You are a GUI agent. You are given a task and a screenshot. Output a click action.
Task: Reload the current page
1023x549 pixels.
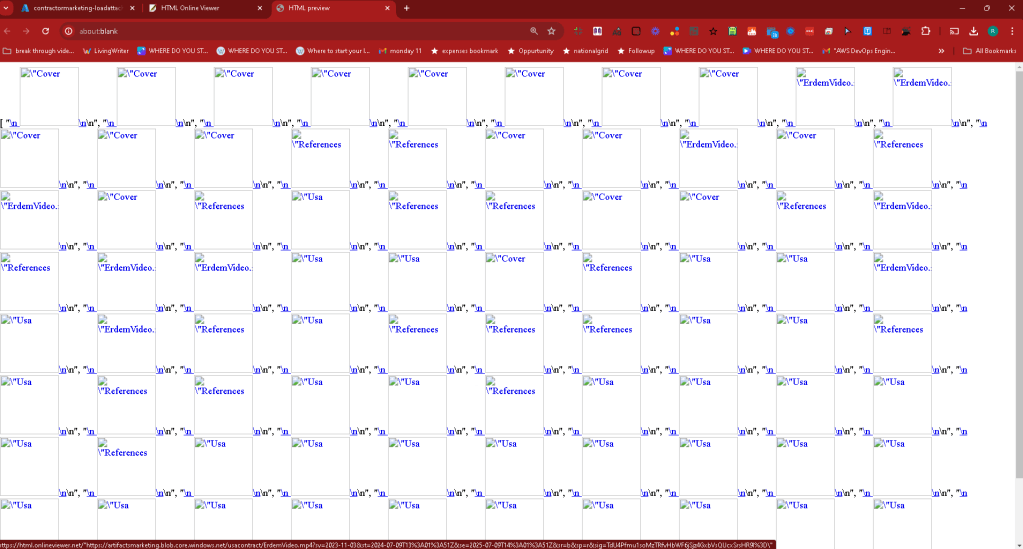pyautogui.click(x=45, y=31)
